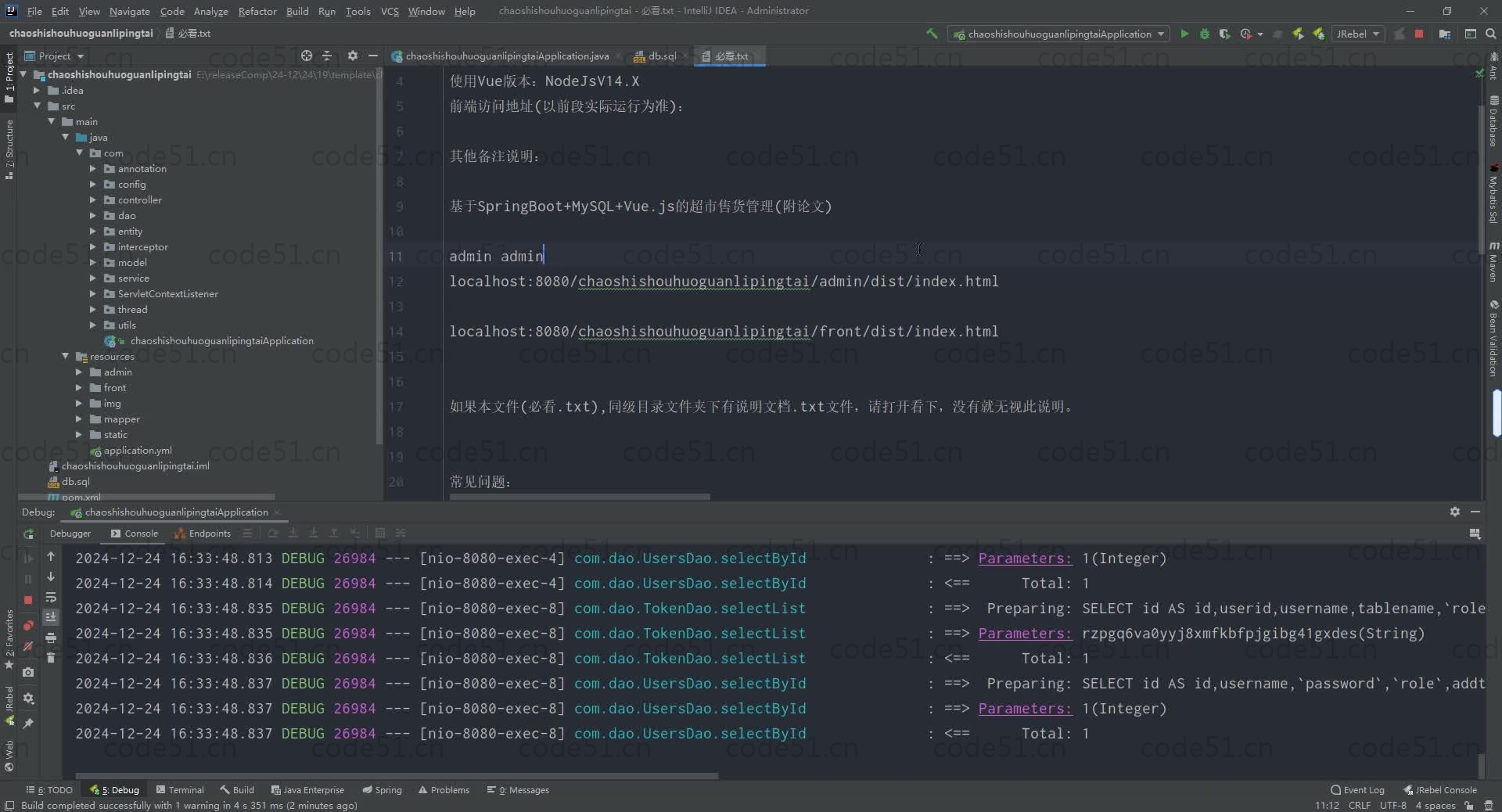
Task: Open application.yml in project tree
Action: click(x=138, y=451)
